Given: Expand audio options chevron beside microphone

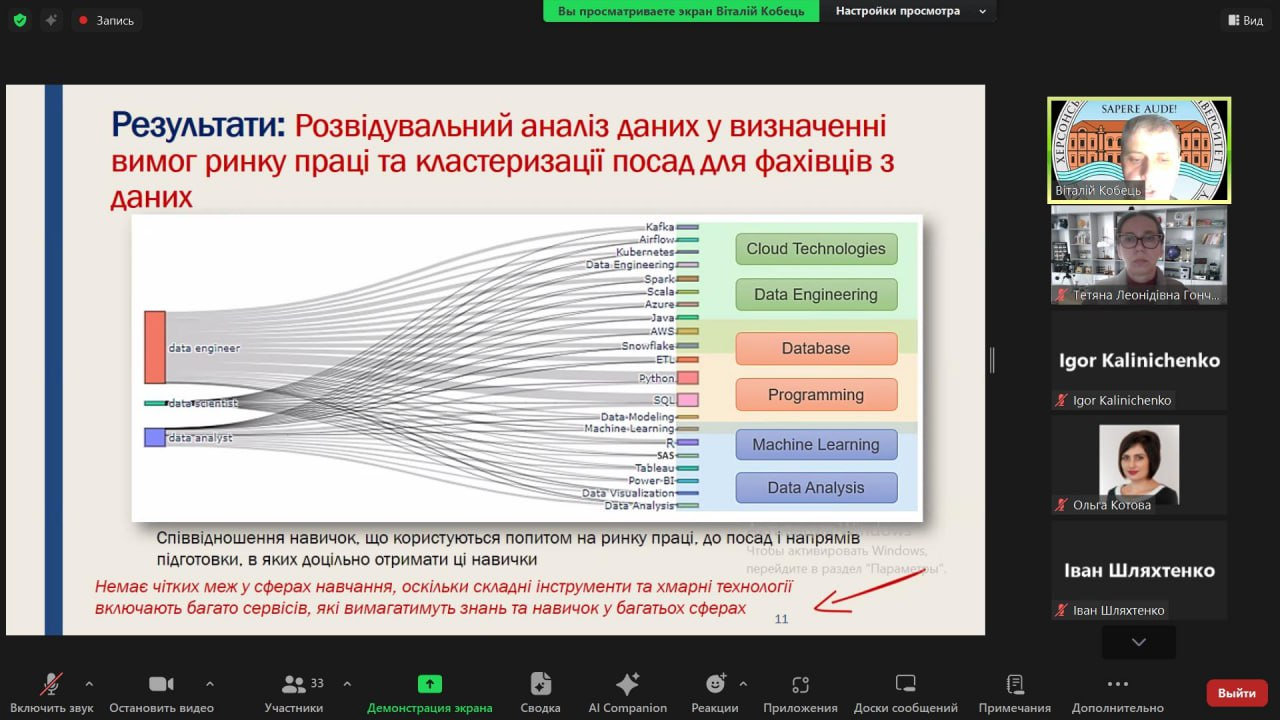Looking at the screenshot, I should 89,684.
